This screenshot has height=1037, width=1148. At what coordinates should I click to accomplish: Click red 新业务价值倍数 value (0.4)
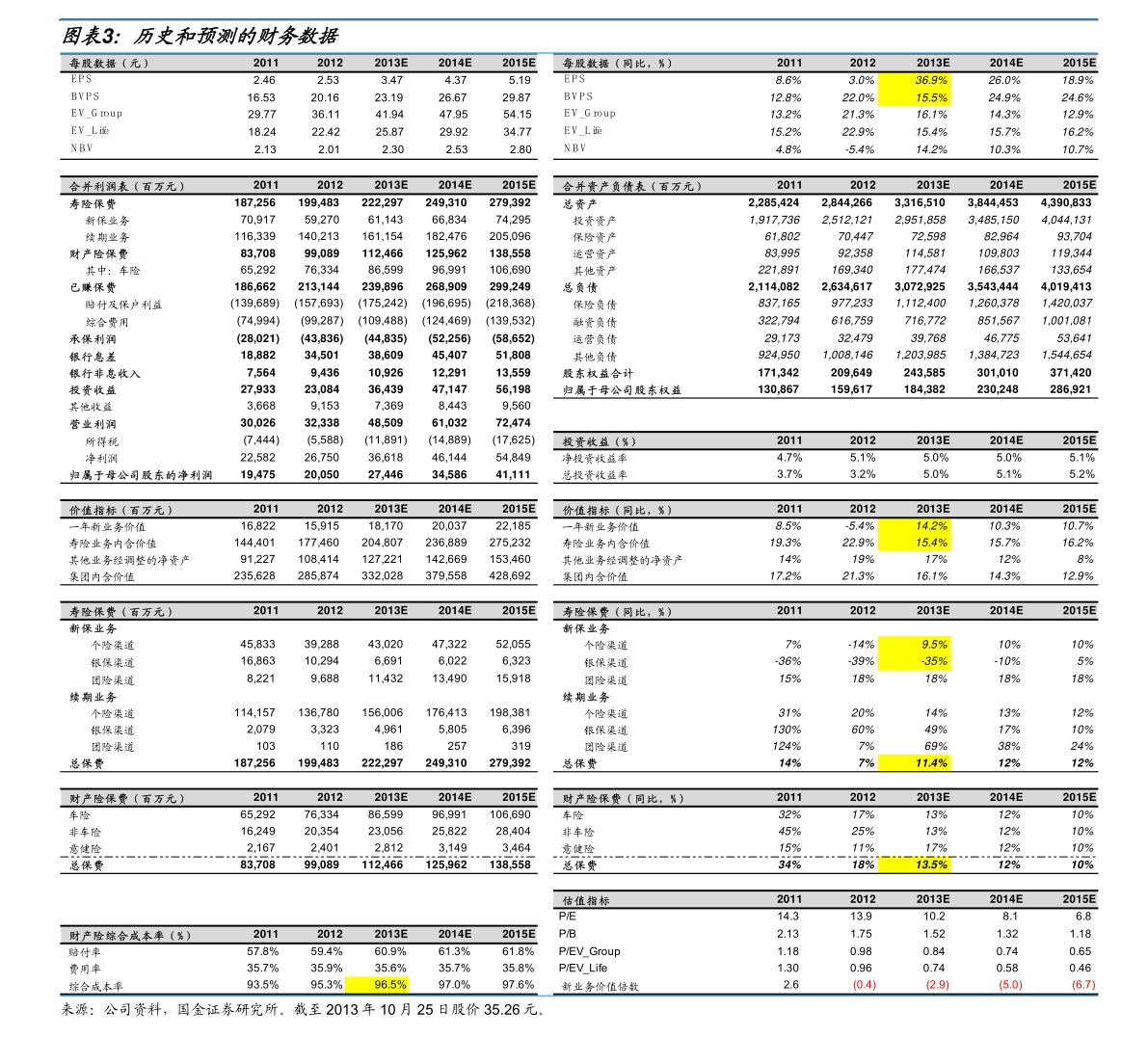[x=864, y=985]
